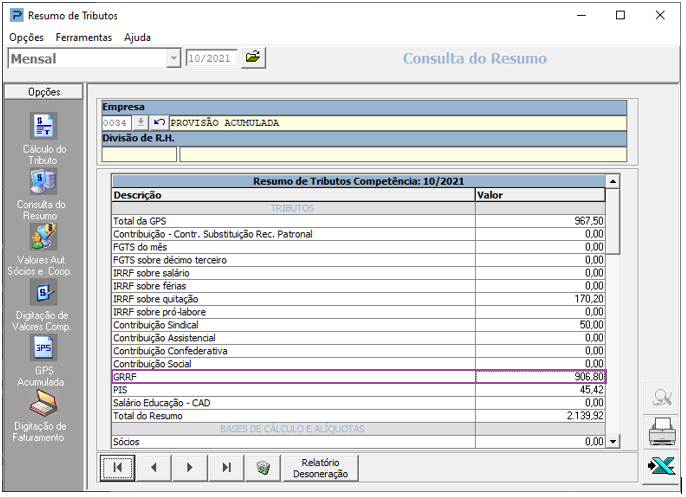
Task: Select FGTS sobre décimo terceiro row
Action: 358,260
